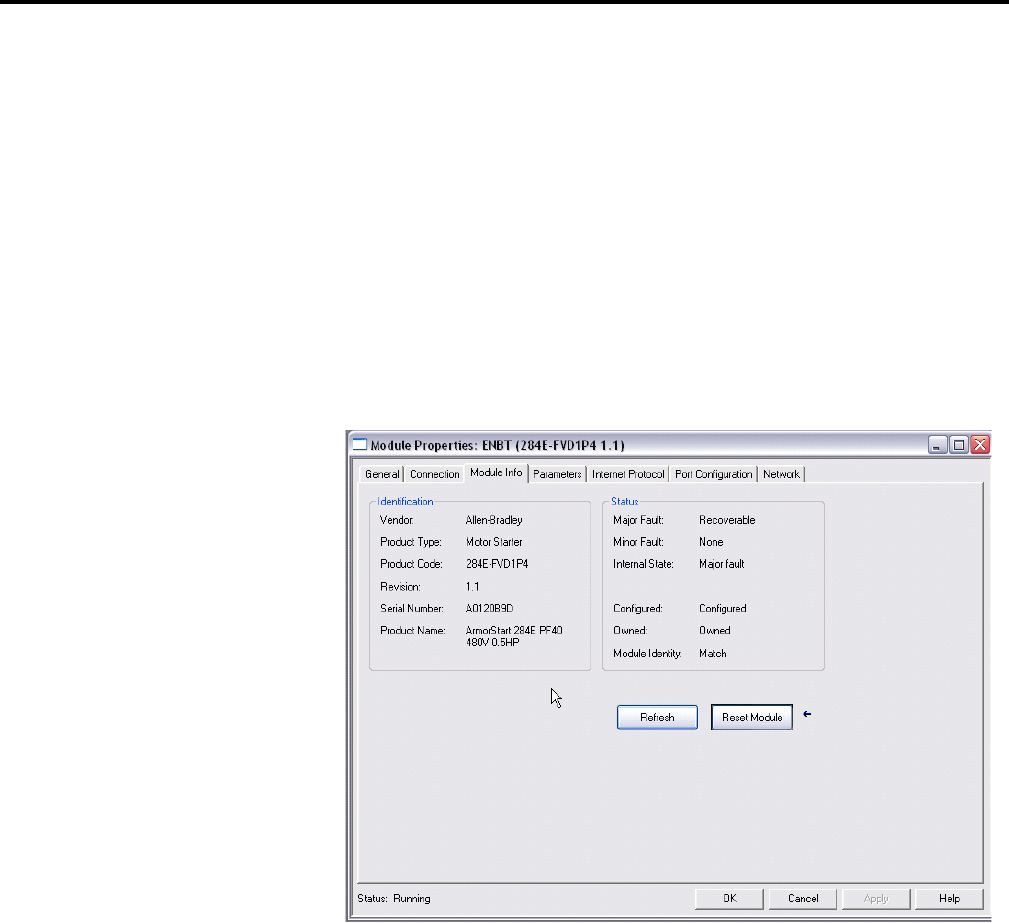Click the Vendor field label
This screenshot has width=1009, height=923.
[396, 520]
